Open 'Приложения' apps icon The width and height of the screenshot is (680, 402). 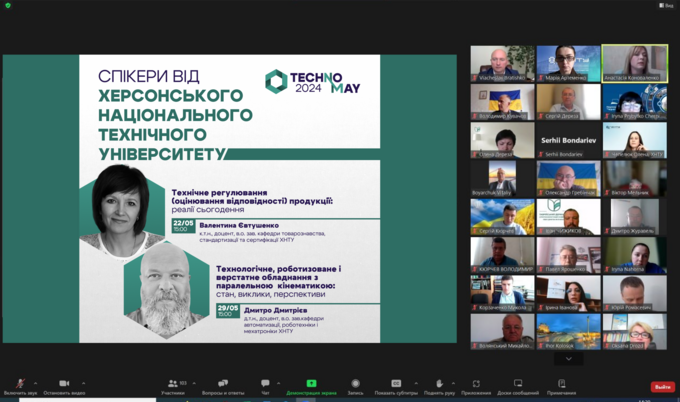(476, 383)
